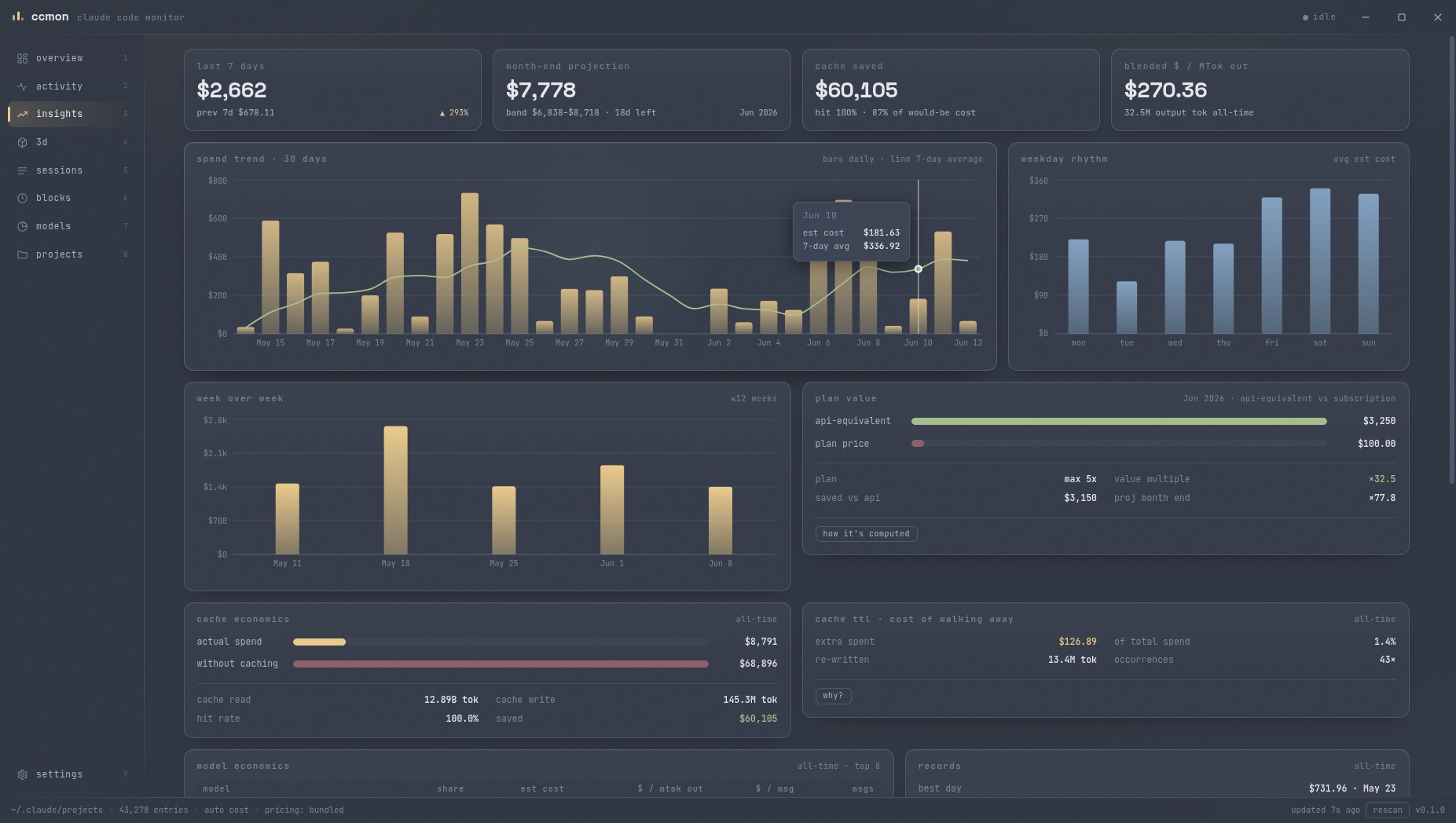
Task: Click the idle status indicator
Action: coord(1319,17)
